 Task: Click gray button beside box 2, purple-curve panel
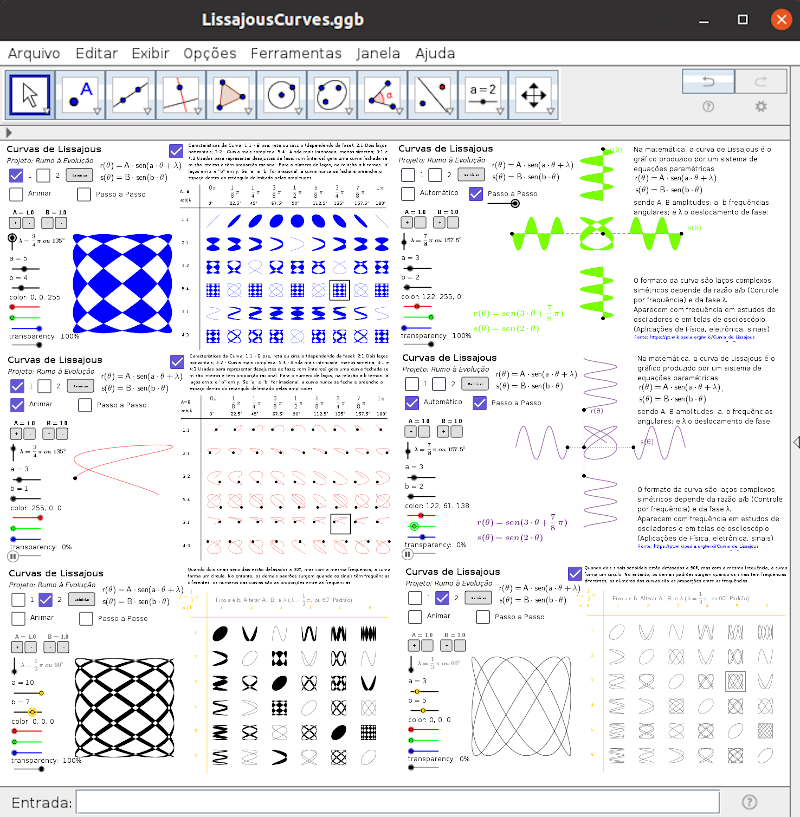(475, 384)
